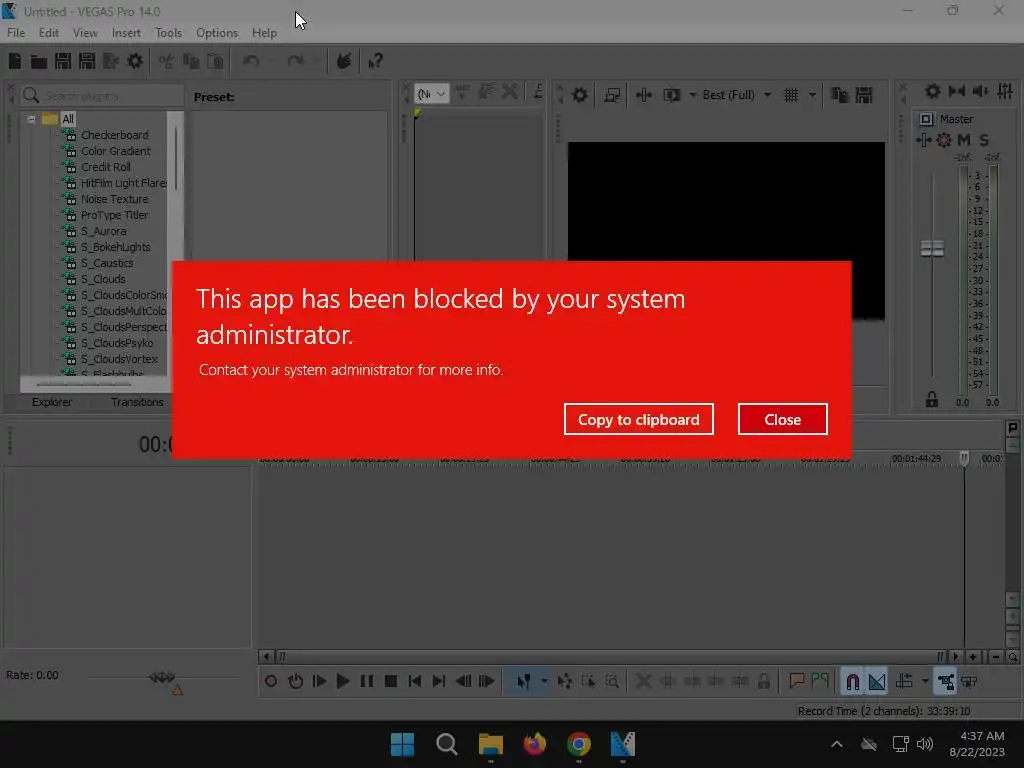Click Pause in the transport bar
The image size is (1024, 768).
(x=367, y=682)
